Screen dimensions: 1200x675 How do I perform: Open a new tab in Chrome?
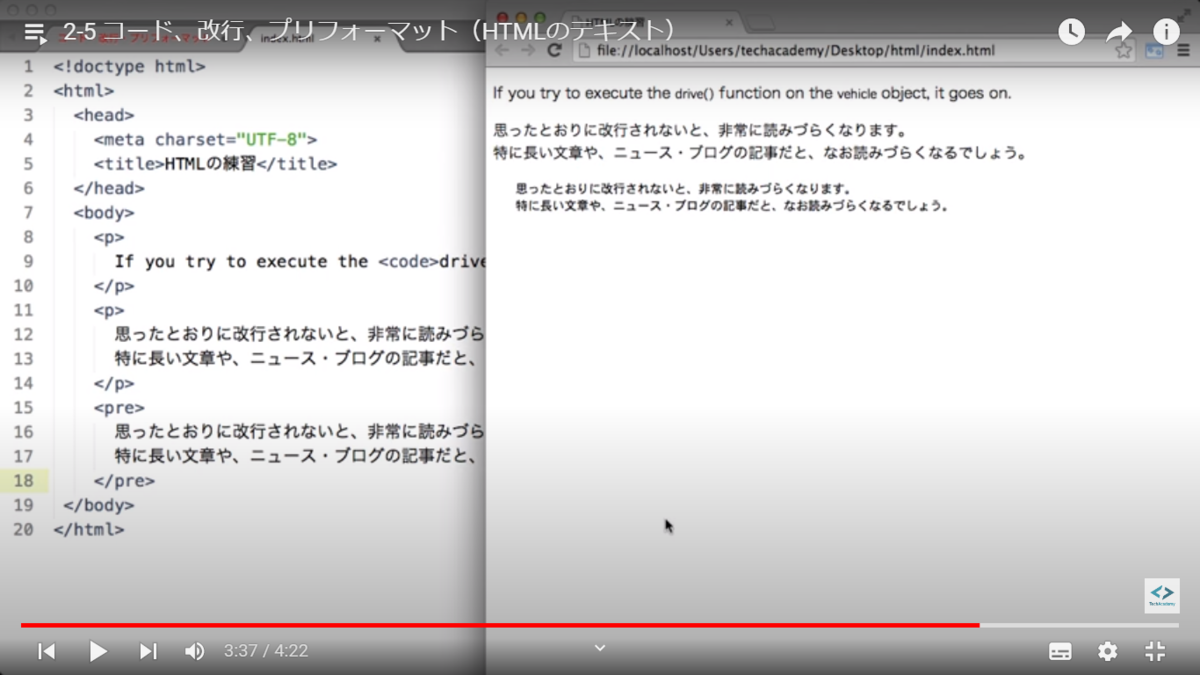760,22
